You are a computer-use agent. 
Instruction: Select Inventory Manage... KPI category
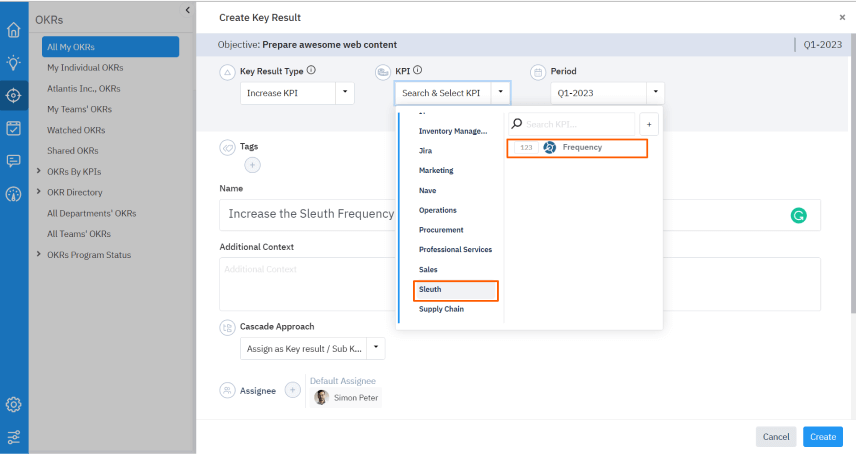(x=453, y=131)
